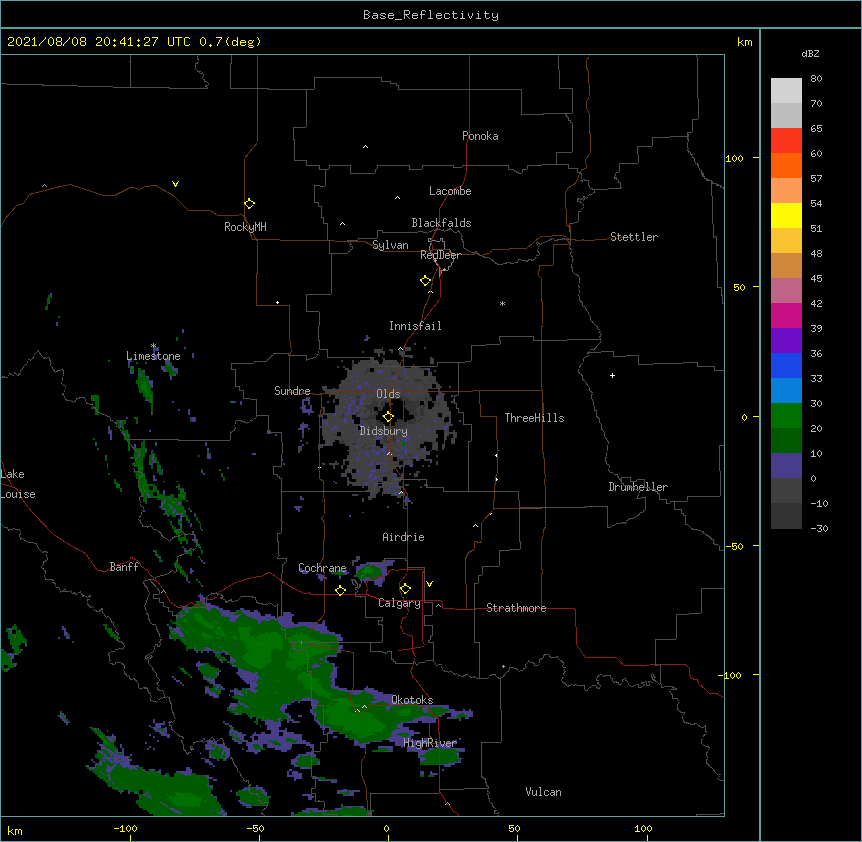Viewport: 862px width, 842px height.
Task: Click the Banff label
Action: [x=124, y=567]
